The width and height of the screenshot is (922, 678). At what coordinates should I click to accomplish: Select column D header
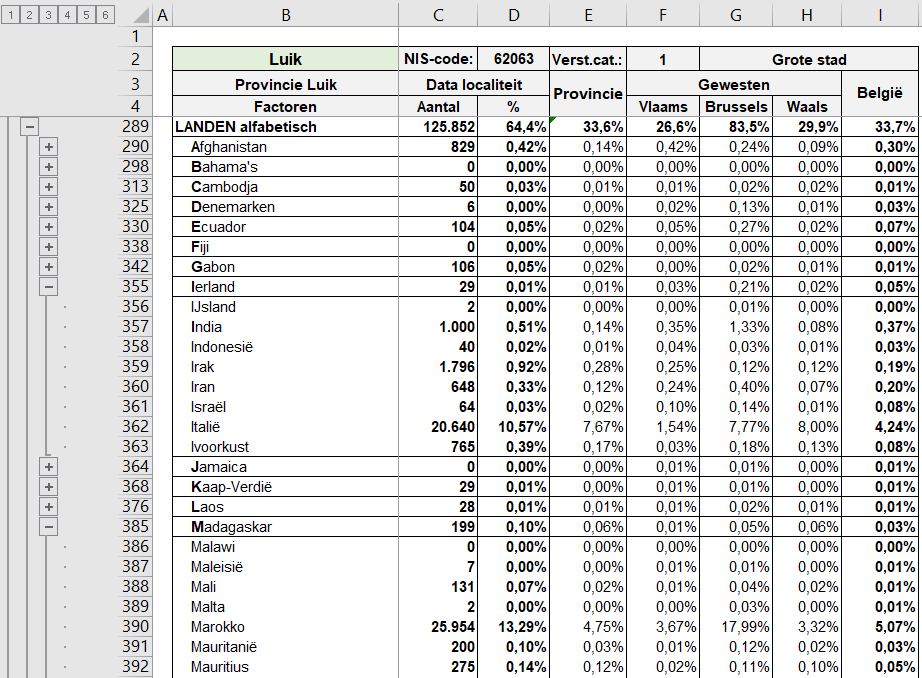[513, 15]
